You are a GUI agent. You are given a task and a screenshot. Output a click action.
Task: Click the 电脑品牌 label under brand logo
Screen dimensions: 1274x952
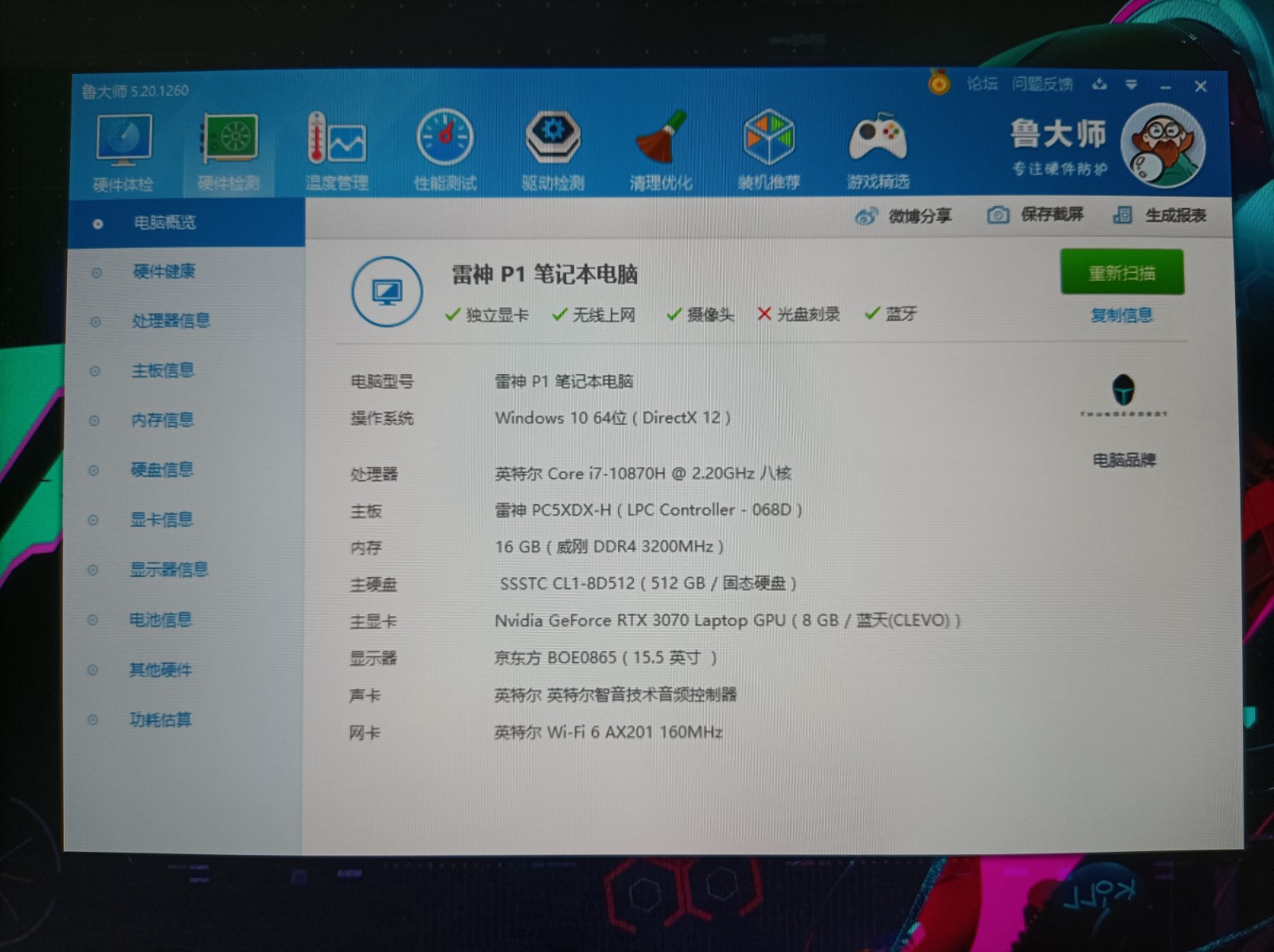pos(1124,460)
